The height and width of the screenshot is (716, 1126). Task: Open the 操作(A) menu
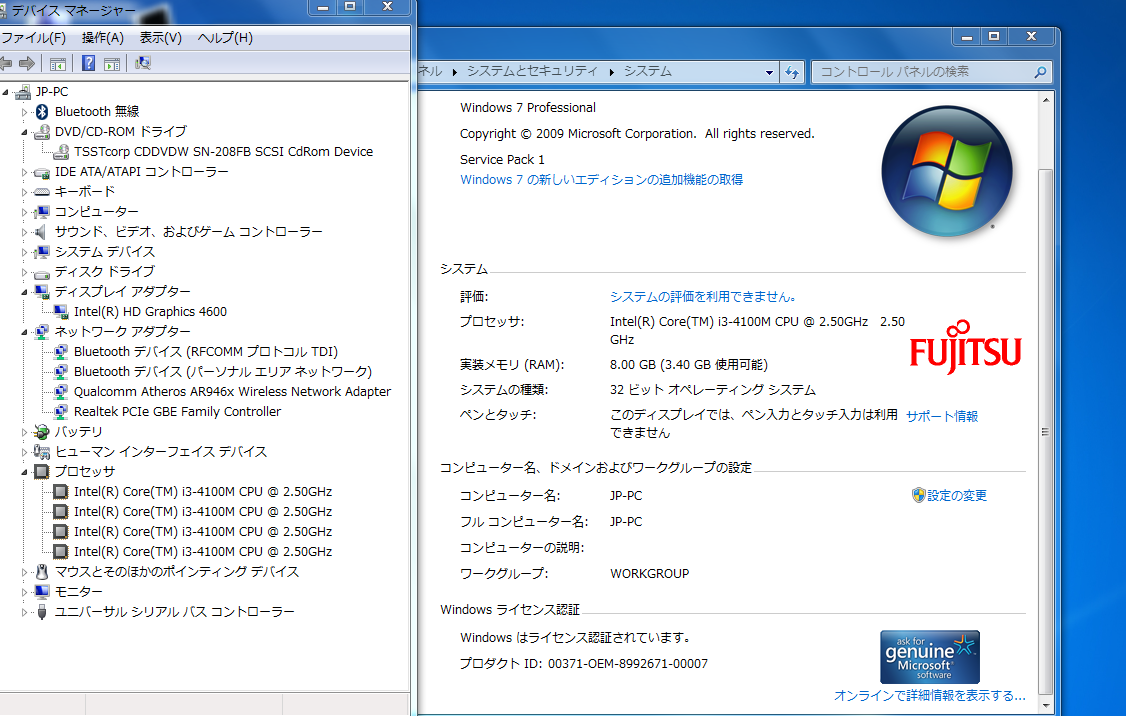pyautogui.click(x=103, y=37)
